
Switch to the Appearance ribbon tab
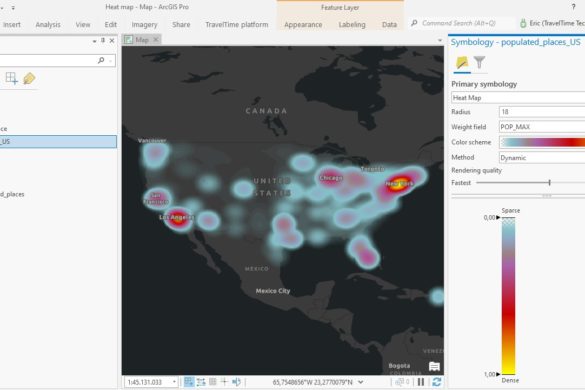click(303, 25)
